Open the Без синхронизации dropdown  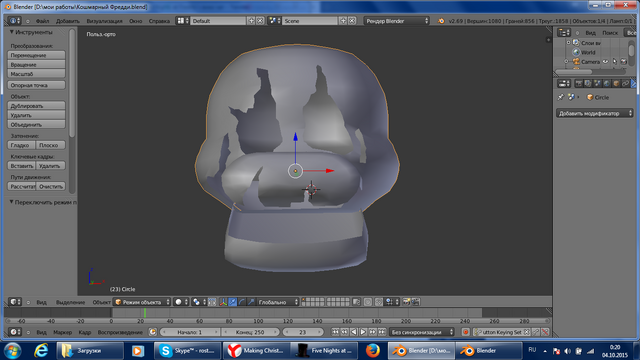point(422,332)
